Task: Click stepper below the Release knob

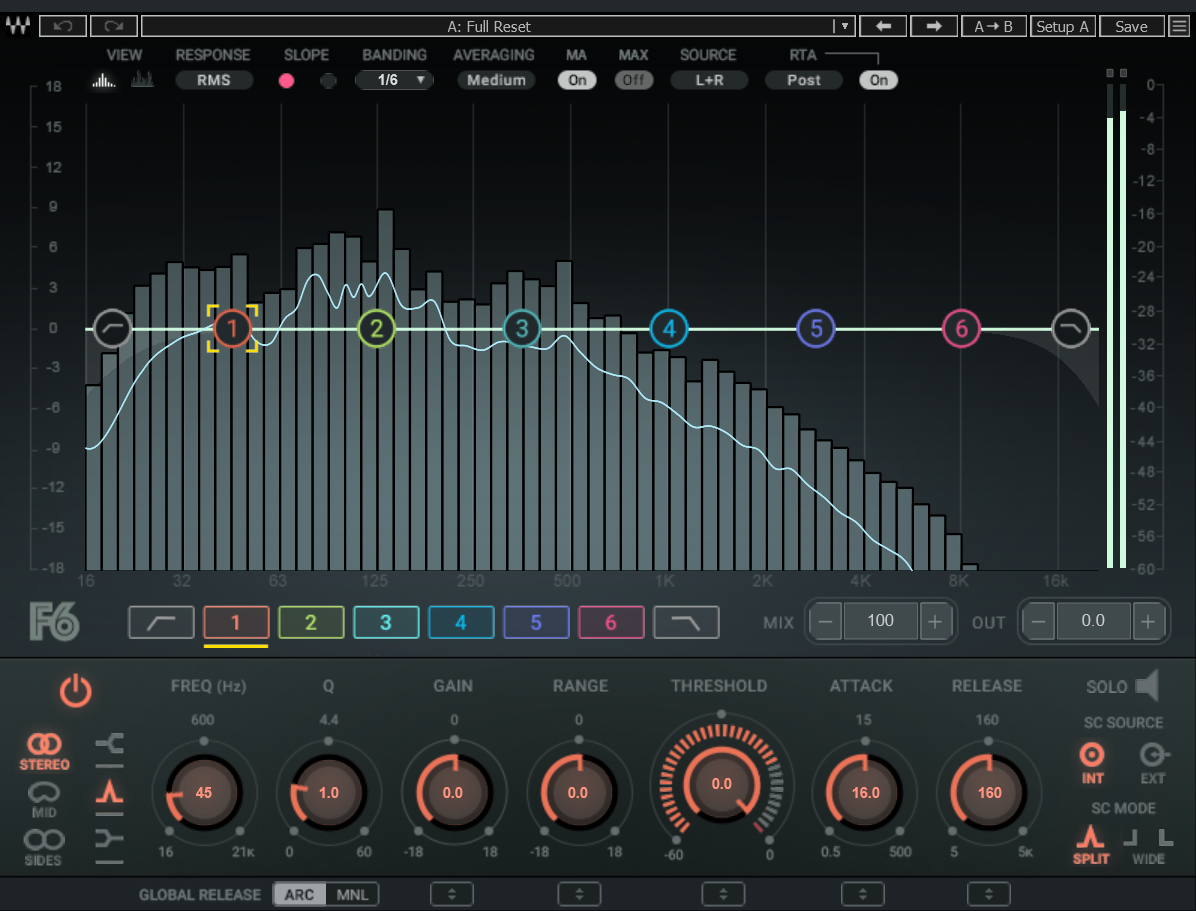Action: point(989,894)
